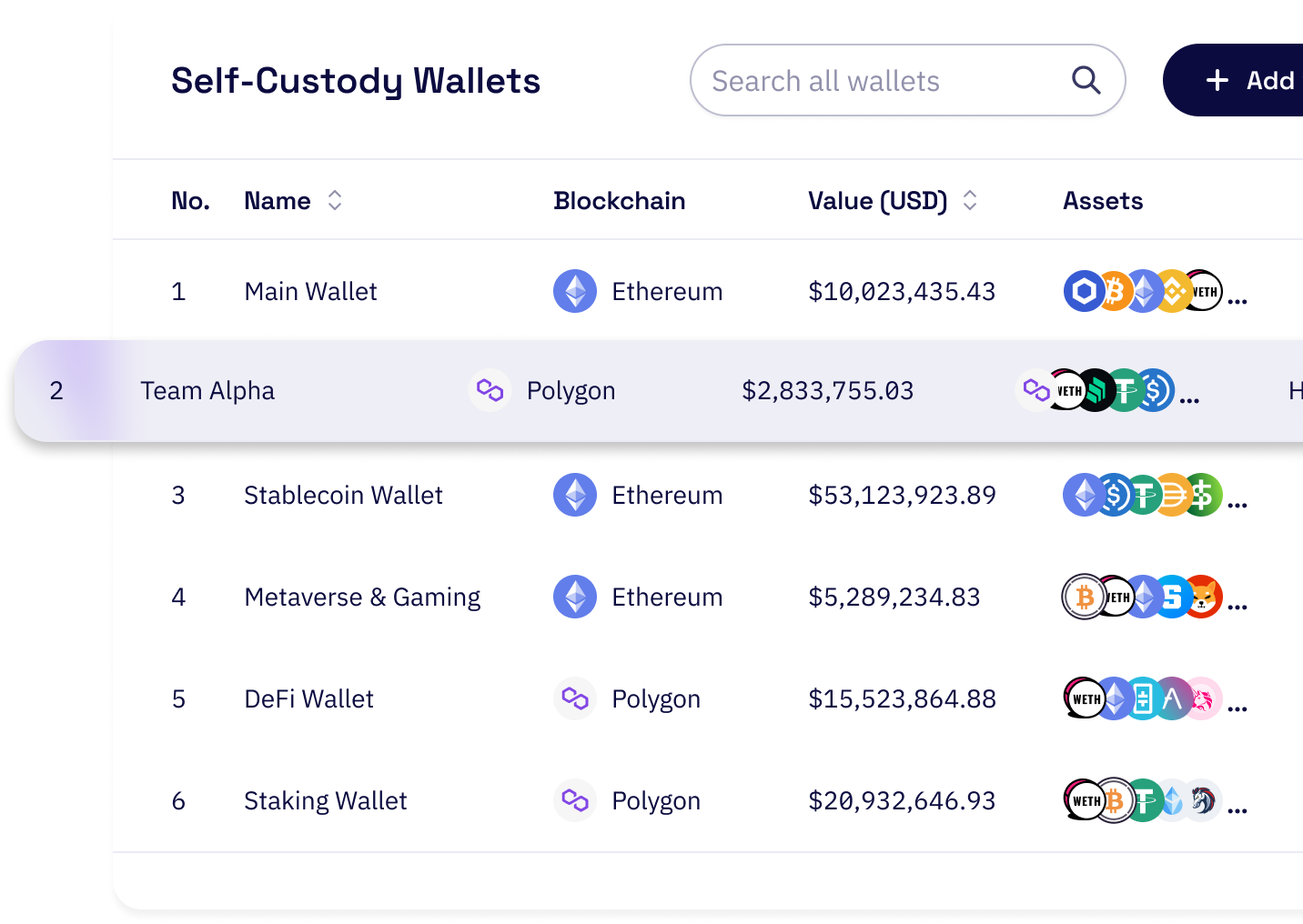The image size is (1303, 924).
Task: Expand more assets ellipsis for Main Wallet
Action: coord(1237,301)
